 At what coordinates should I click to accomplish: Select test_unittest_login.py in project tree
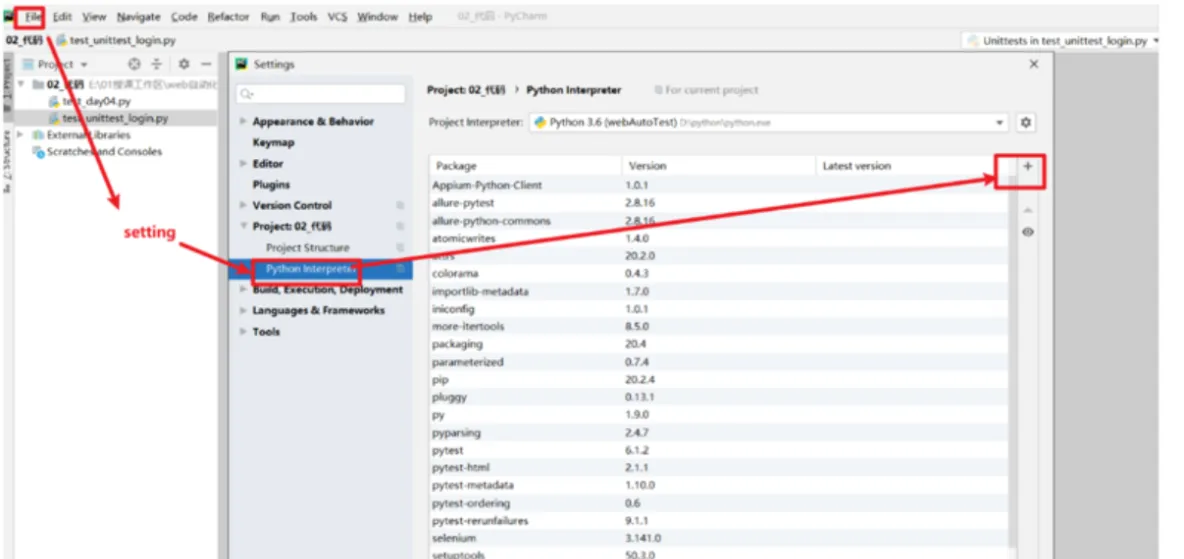(x=115, y=119)
